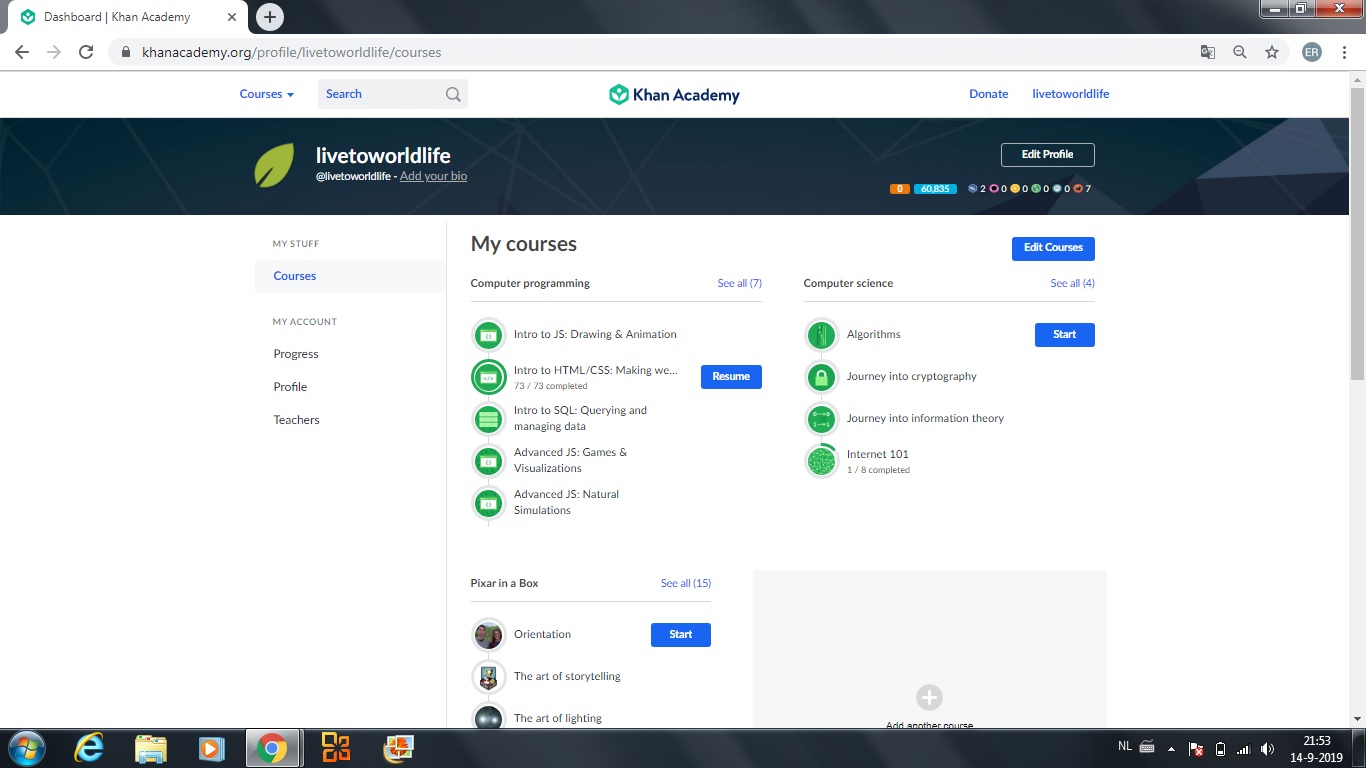Click the livetoworldlife username link in header
Screen dimensions: 1366x768
(1070, 94)
